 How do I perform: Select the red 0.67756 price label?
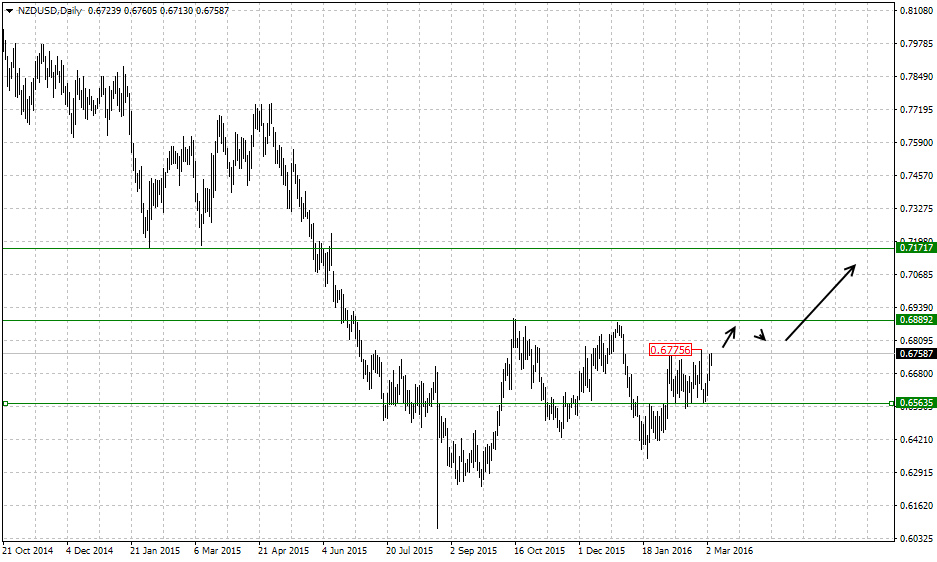click(x=670, y=350)
